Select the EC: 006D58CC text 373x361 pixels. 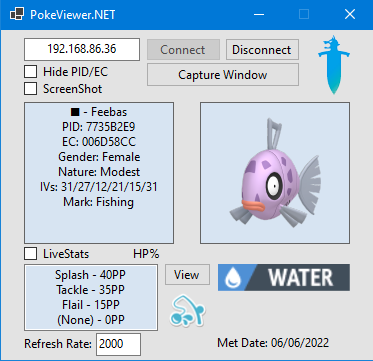99,142
